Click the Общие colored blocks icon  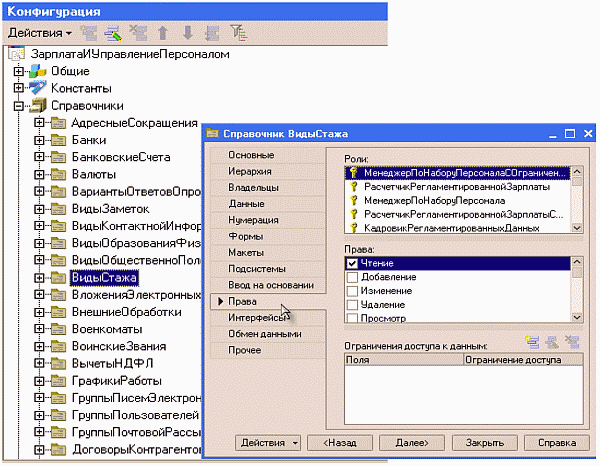37,71
